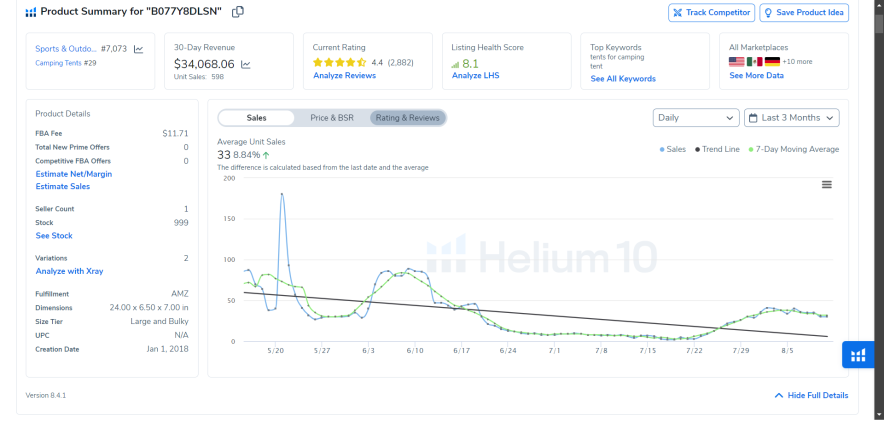This screenshot has height=423, width=884.
Task: Open revenue trend chart icon beside $34,068.06
Action: pyautogui.click(x=246, y=65)
